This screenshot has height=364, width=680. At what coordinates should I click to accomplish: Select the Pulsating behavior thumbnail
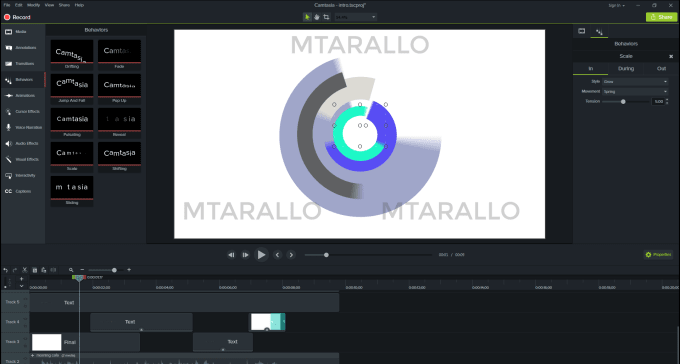72,123
